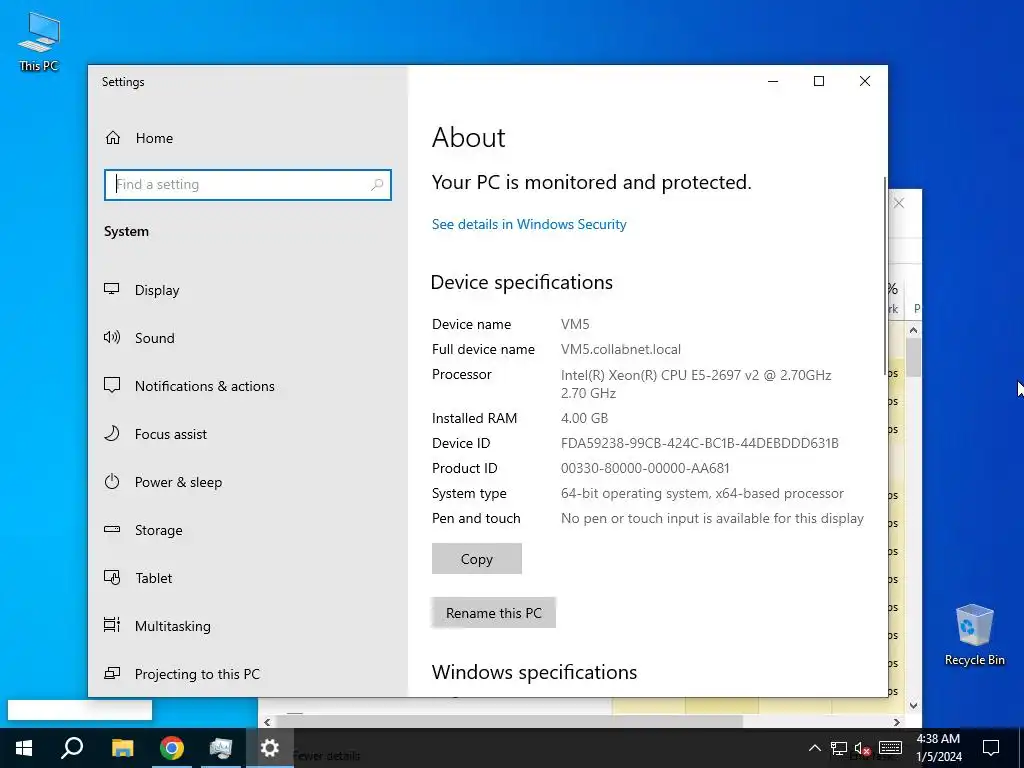Image resolution: width=1024 pixels, height=768 pixels.
Task: Click the full device name VM5.collabnet.local
Action: click(620, 349)
